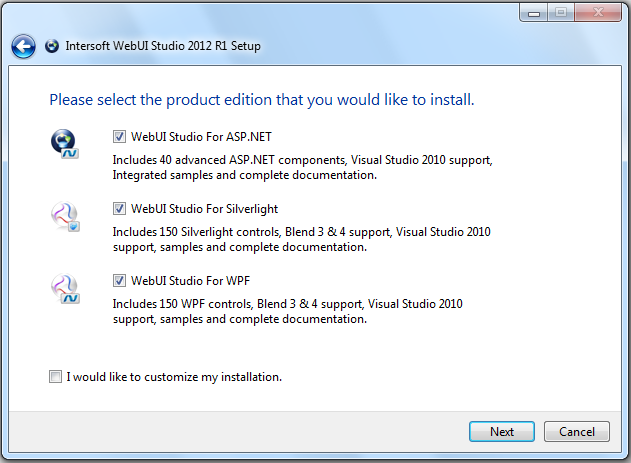Enable the customize my installation checkbox
The width and height of the screenshot is (631, 463).
(x=54, y=377)
